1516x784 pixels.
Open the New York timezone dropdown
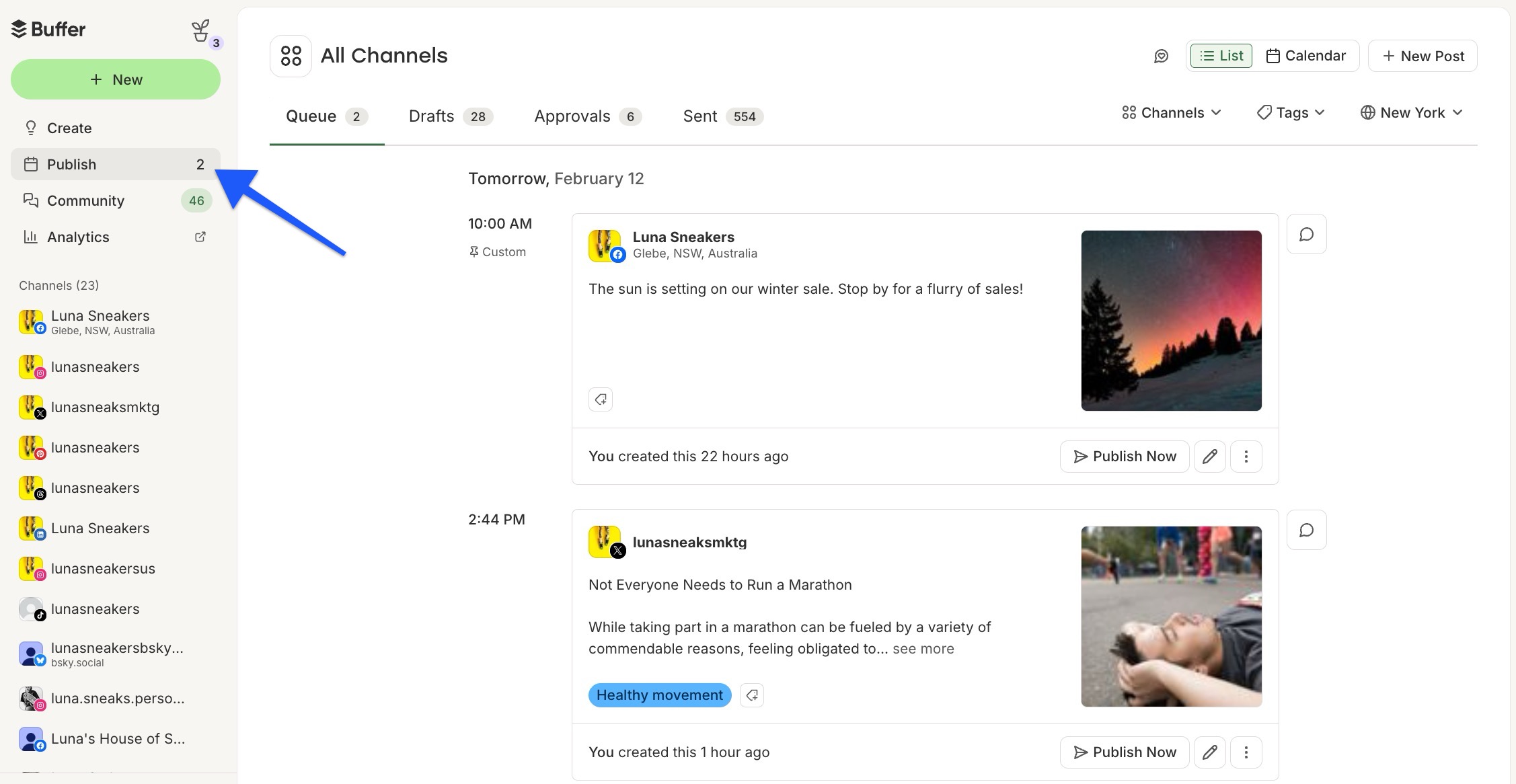[1412, 112]
